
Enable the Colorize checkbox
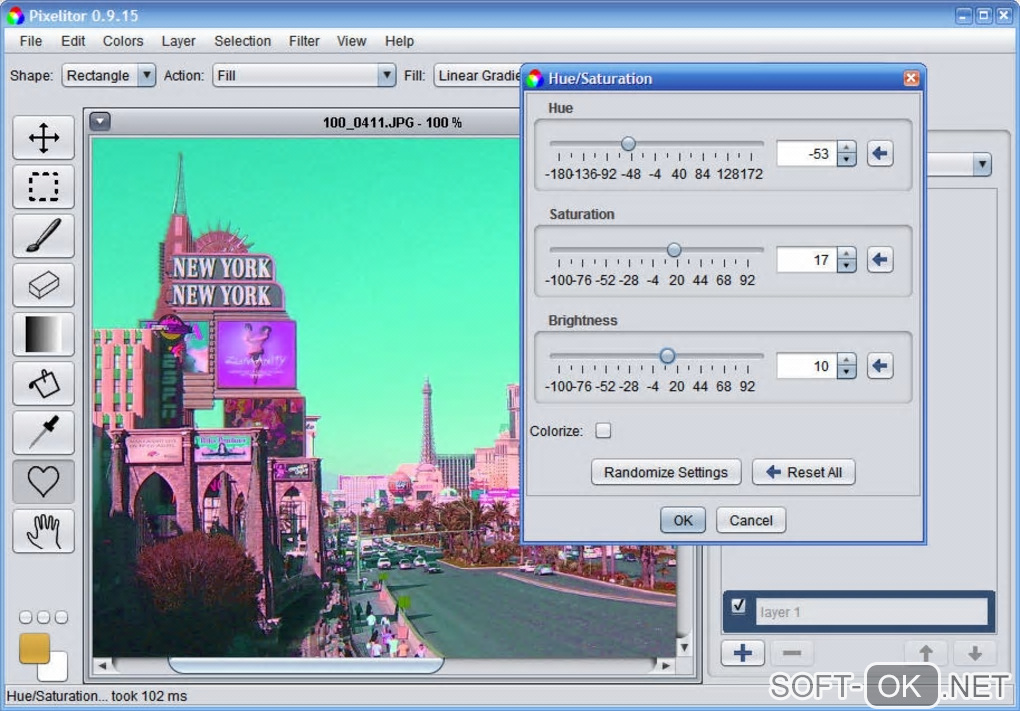(x=603, y=431)
